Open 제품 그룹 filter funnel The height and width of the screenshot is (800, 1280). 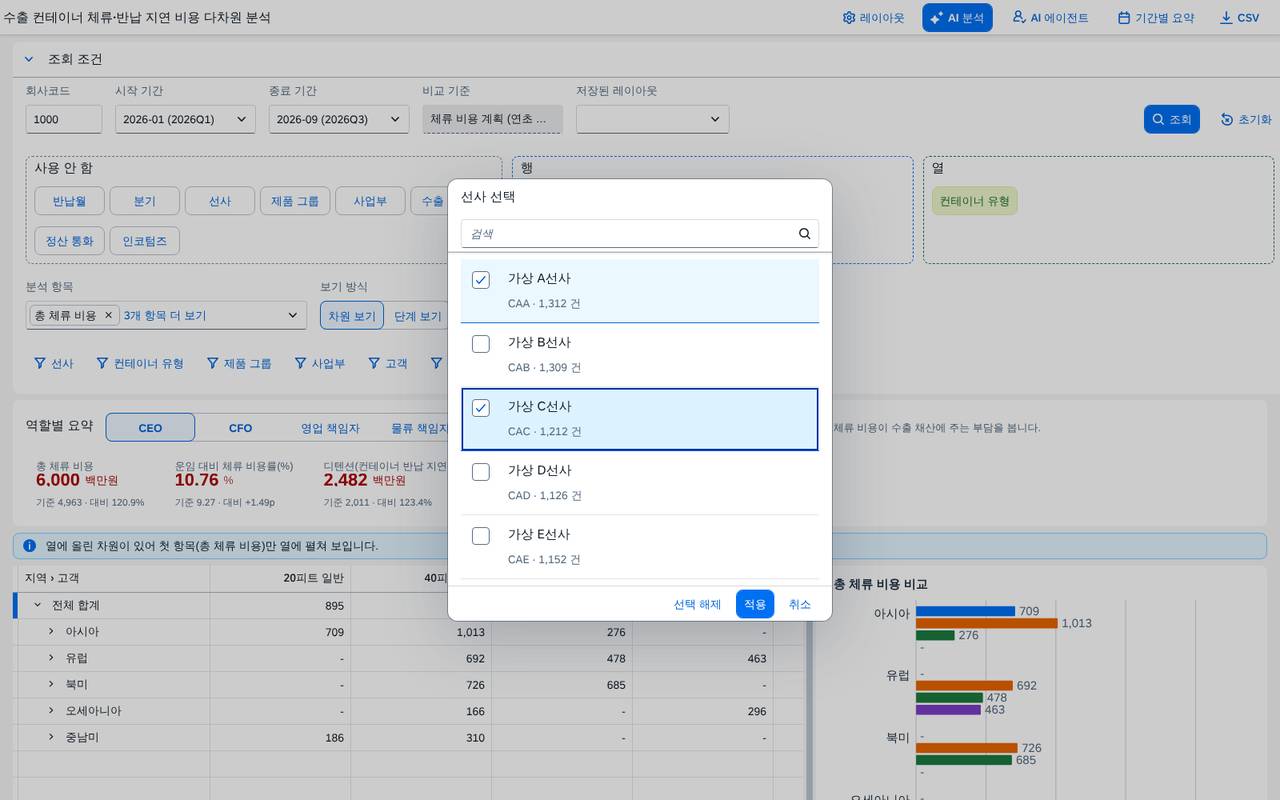[238, 363]
